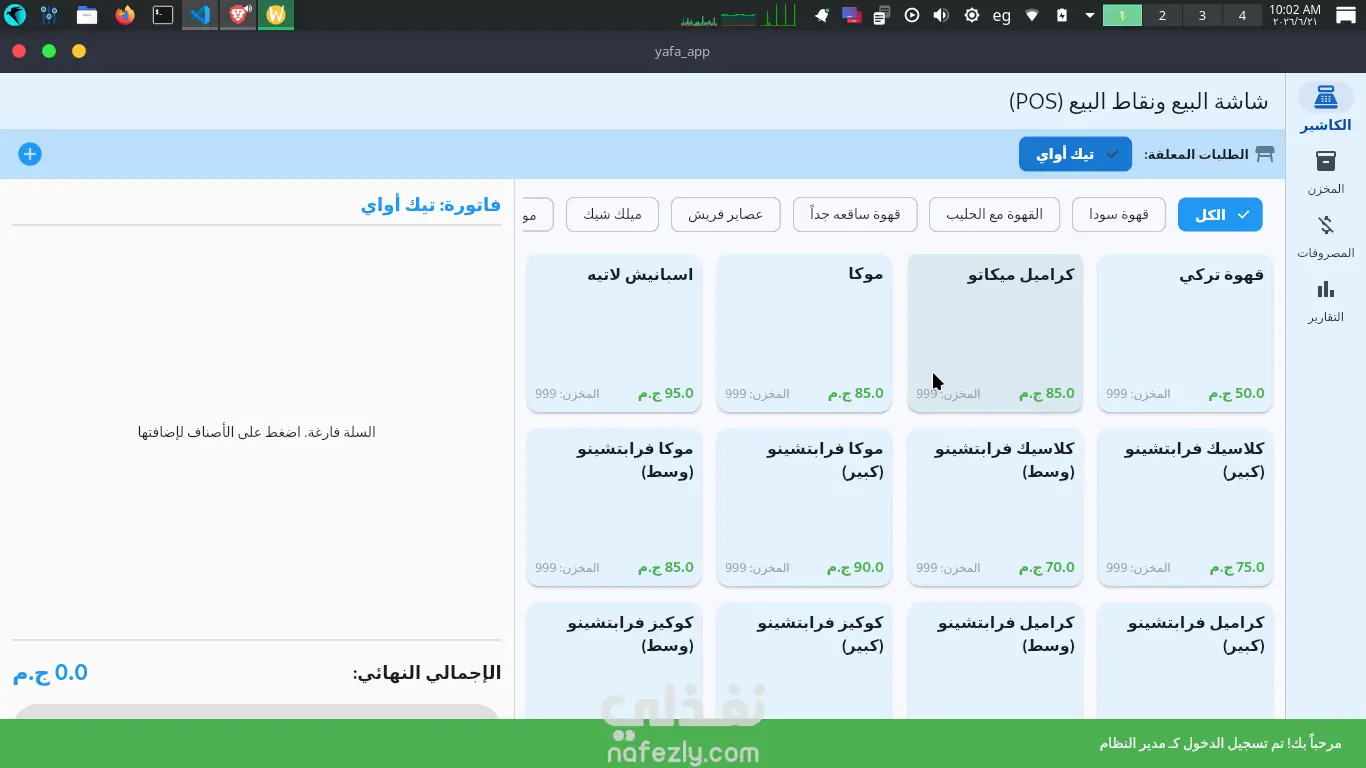Add كراميل ميكاتو to the cart
This screenshot has height=768, width=1366.
(995, 333)
